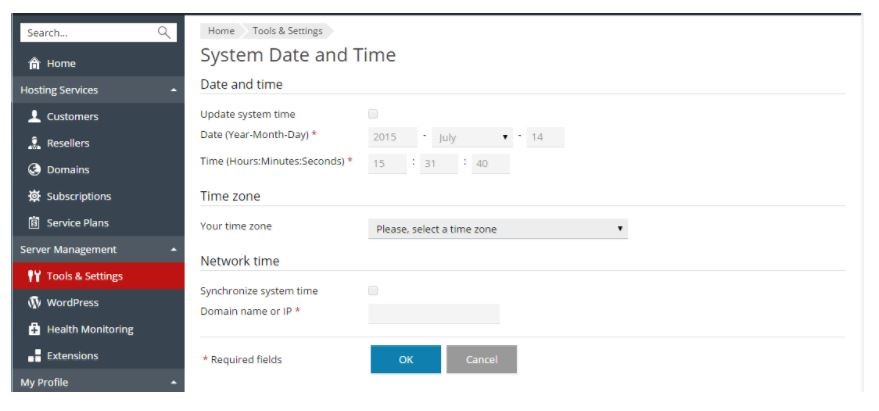Viewport: 879px width, 411px height.
Task: Click the Service Plans icon
Action: coord(34,223)
